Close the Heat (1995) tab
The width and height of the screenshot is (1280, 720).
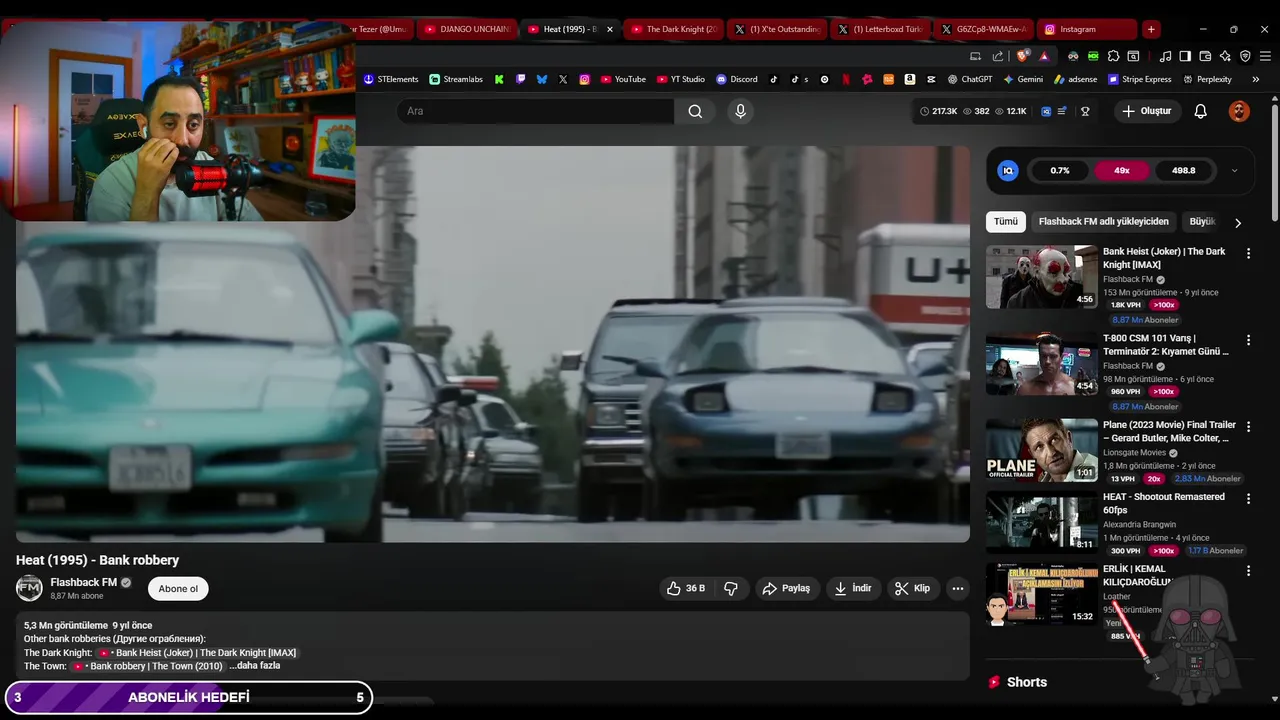click(x=610, y=29)
